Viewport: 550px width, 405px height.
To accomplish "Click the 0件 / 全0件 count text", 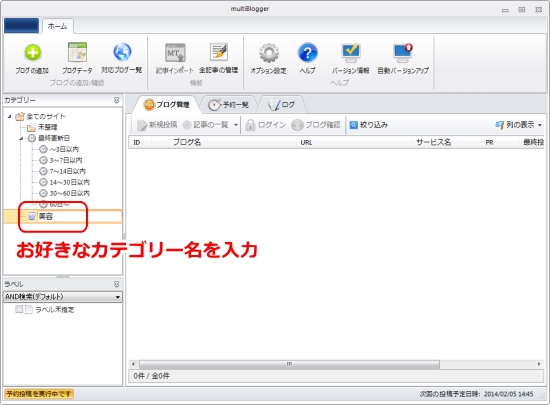I will (152, 376).
